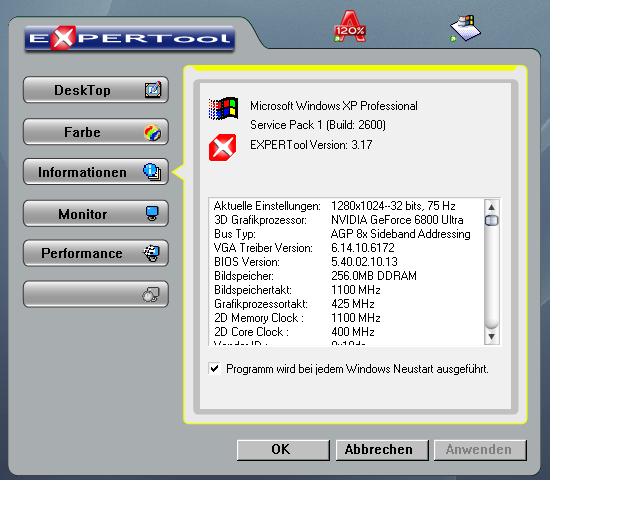Click the 'VGA Treiber Version:' label
Image resolution: width=640 pixels, height=512 pixels.
coord(263,248)
